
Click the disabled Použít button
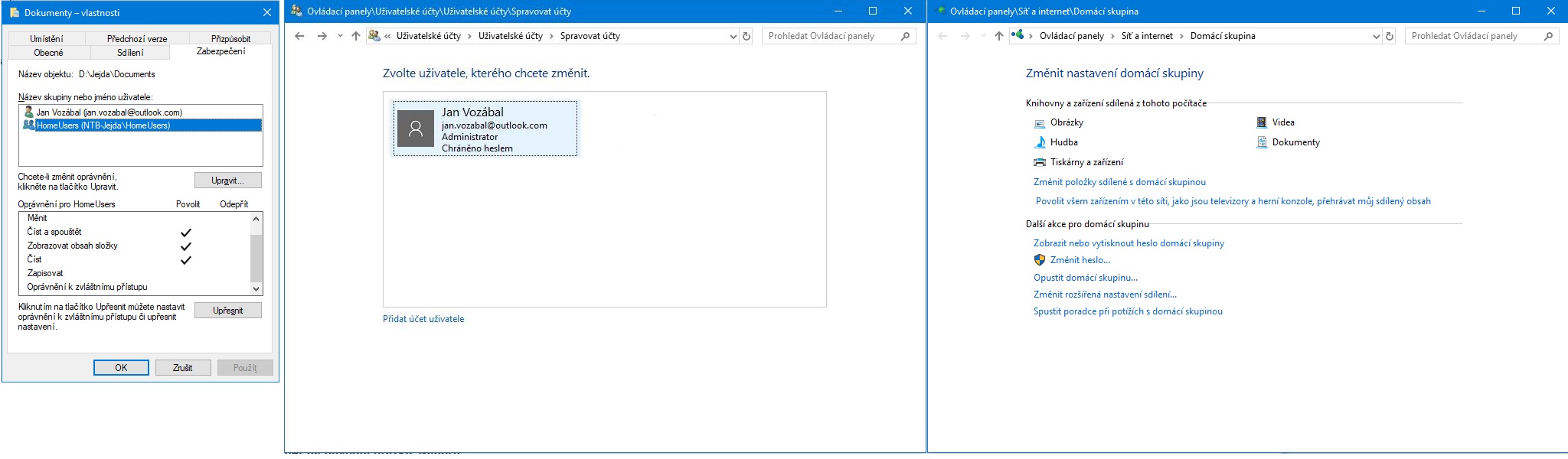(x=245, y=368)
